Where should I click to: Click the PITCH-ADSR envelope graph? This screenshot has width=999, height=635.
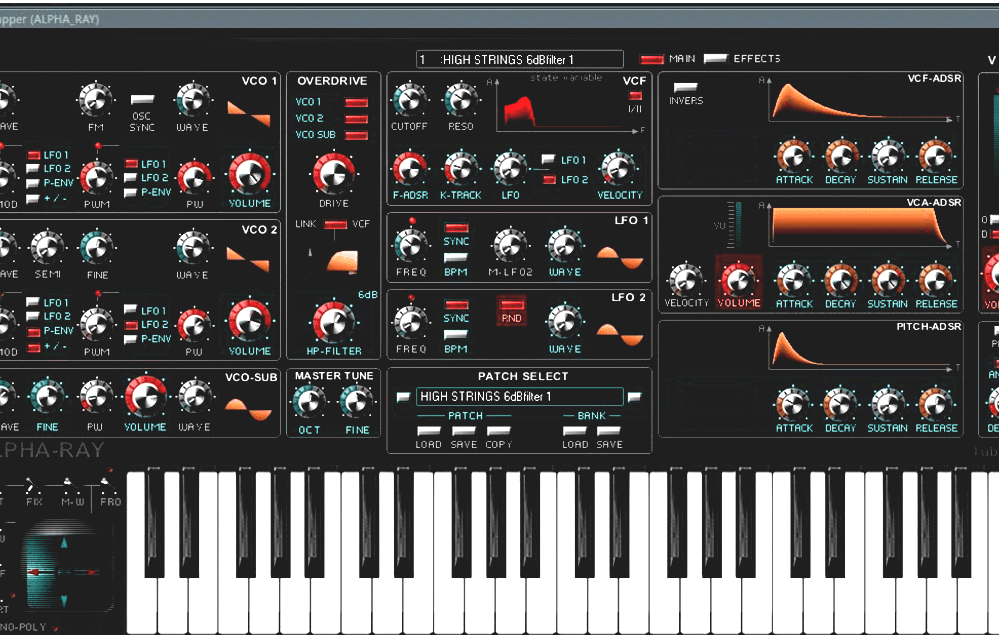(x=860, y=349)
